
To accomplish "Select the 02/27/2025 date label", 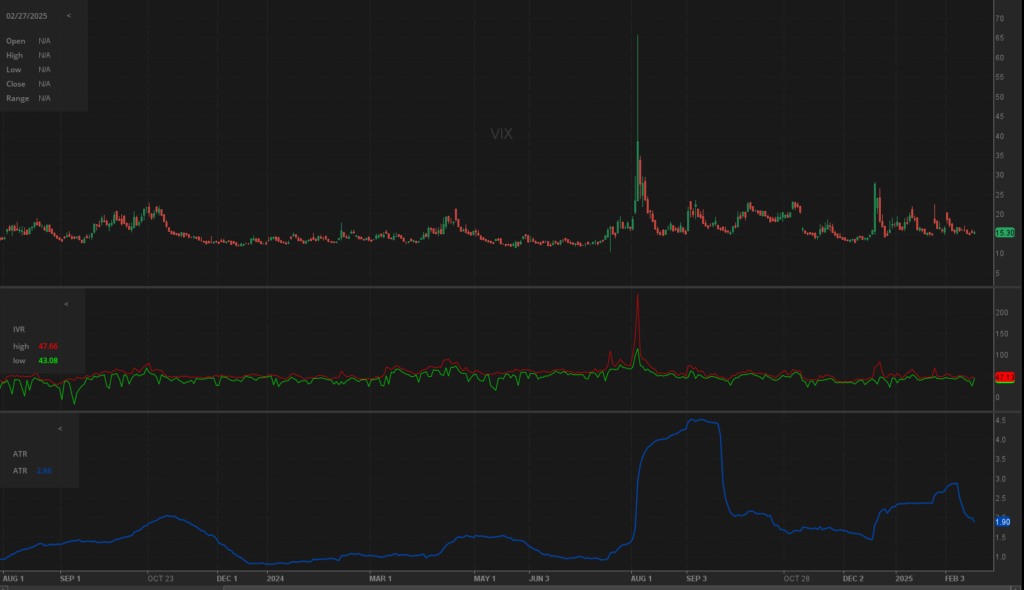I will click(x=27, y=16).
